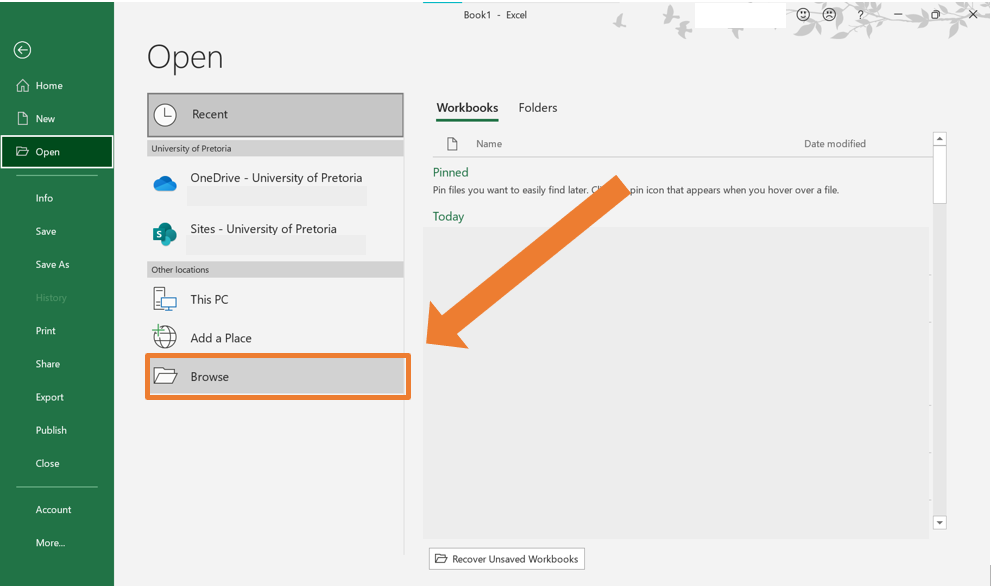
Task: Click Recover Unsaved Workbooks button
Action: click(x=507, y=559)
